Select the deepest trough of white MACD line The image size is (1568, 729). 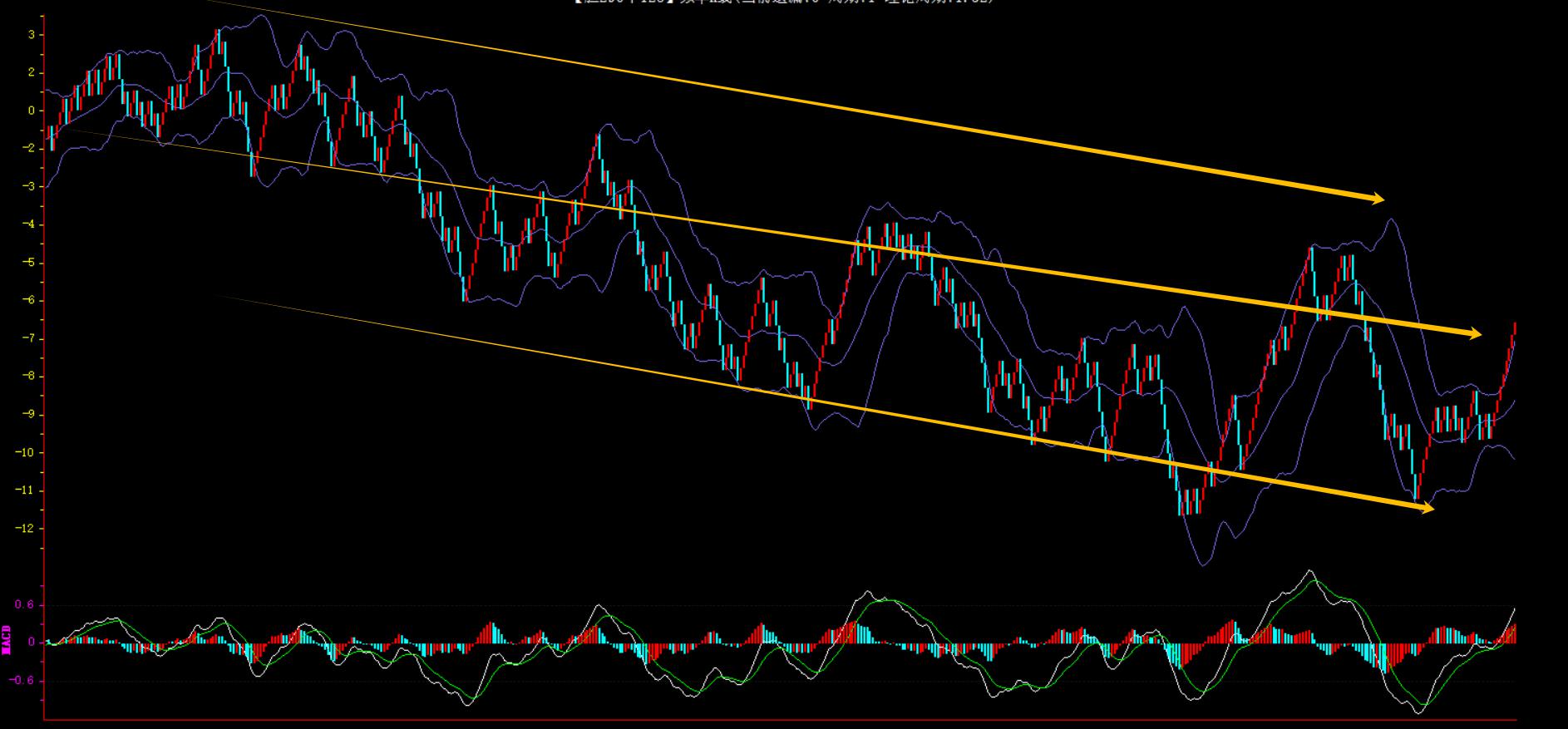(x=1418, y=712)
